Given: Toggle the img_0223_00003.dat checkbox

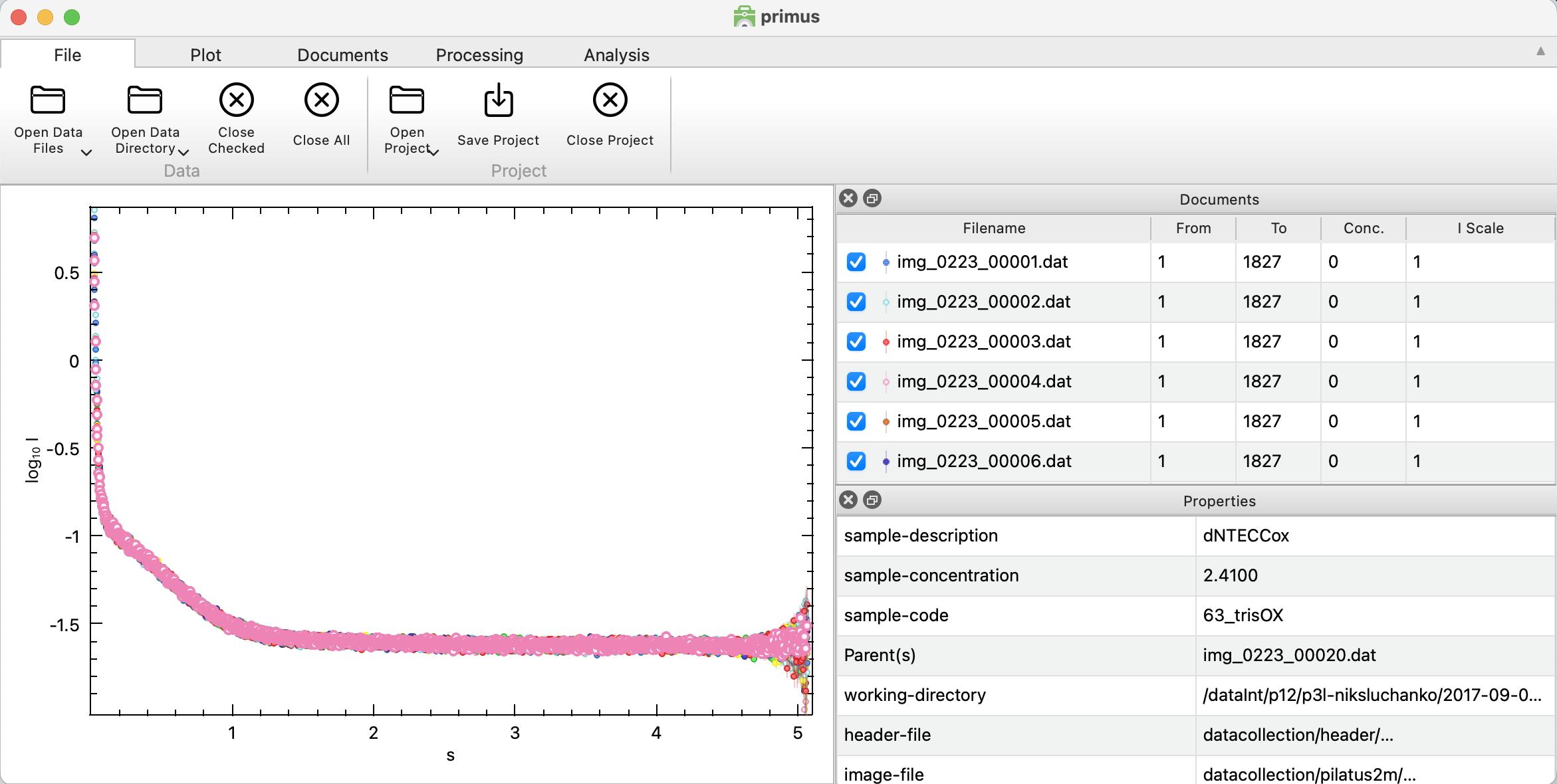Looking at the screenshot, I should tap(856, 342).
